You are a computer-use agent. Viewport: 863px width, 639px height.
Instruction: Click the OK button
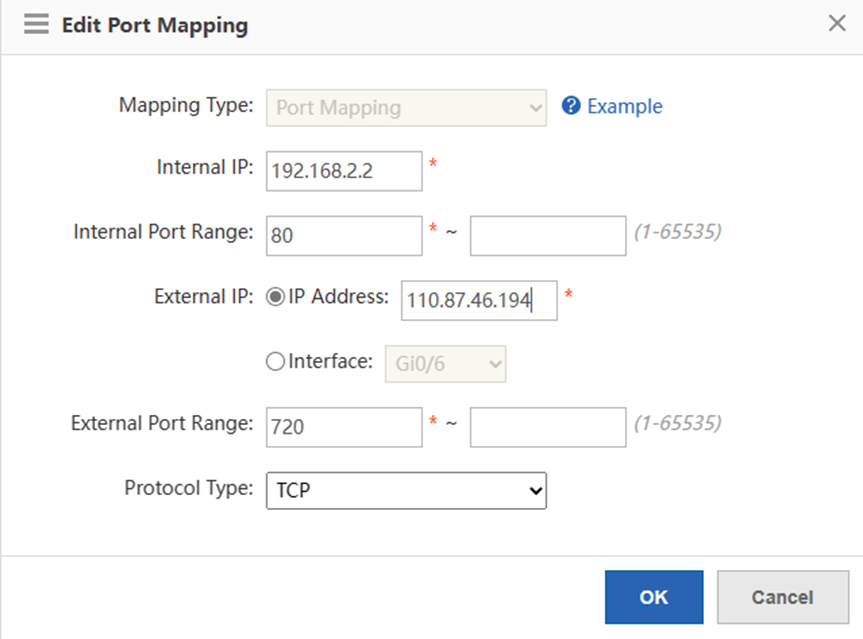[x=654, y=597]
